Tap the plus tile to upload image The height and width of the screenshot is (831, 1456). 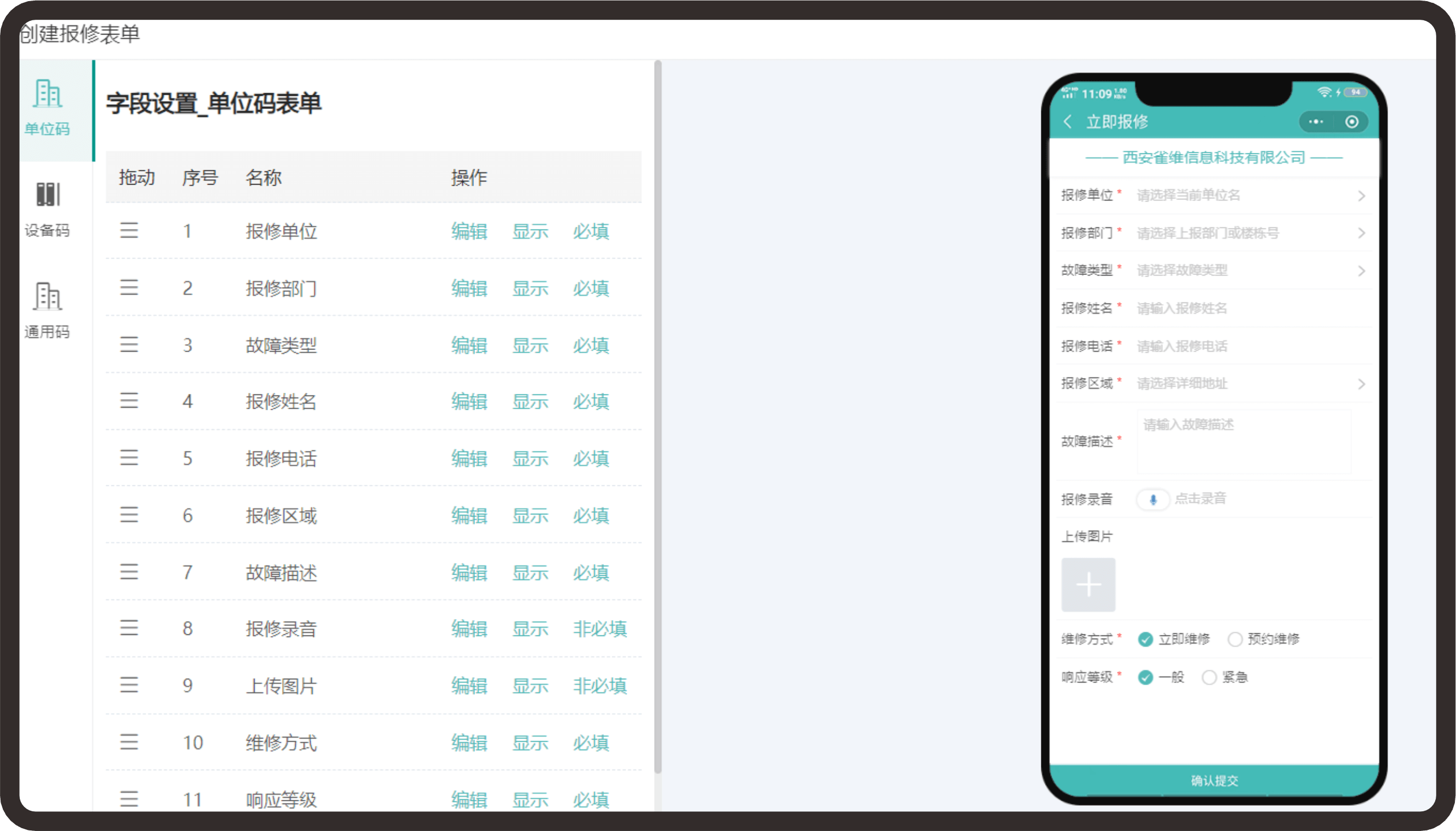tap(1088, 584)
